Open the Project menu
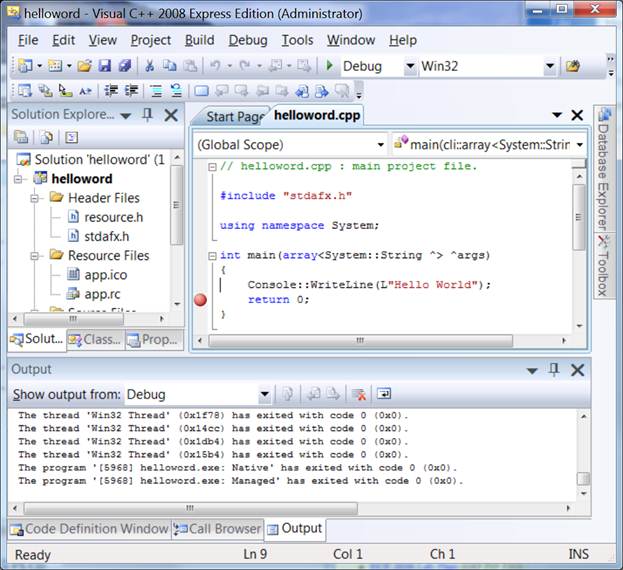The height and width of the screenshot is (570, 623). coord(151,40)
